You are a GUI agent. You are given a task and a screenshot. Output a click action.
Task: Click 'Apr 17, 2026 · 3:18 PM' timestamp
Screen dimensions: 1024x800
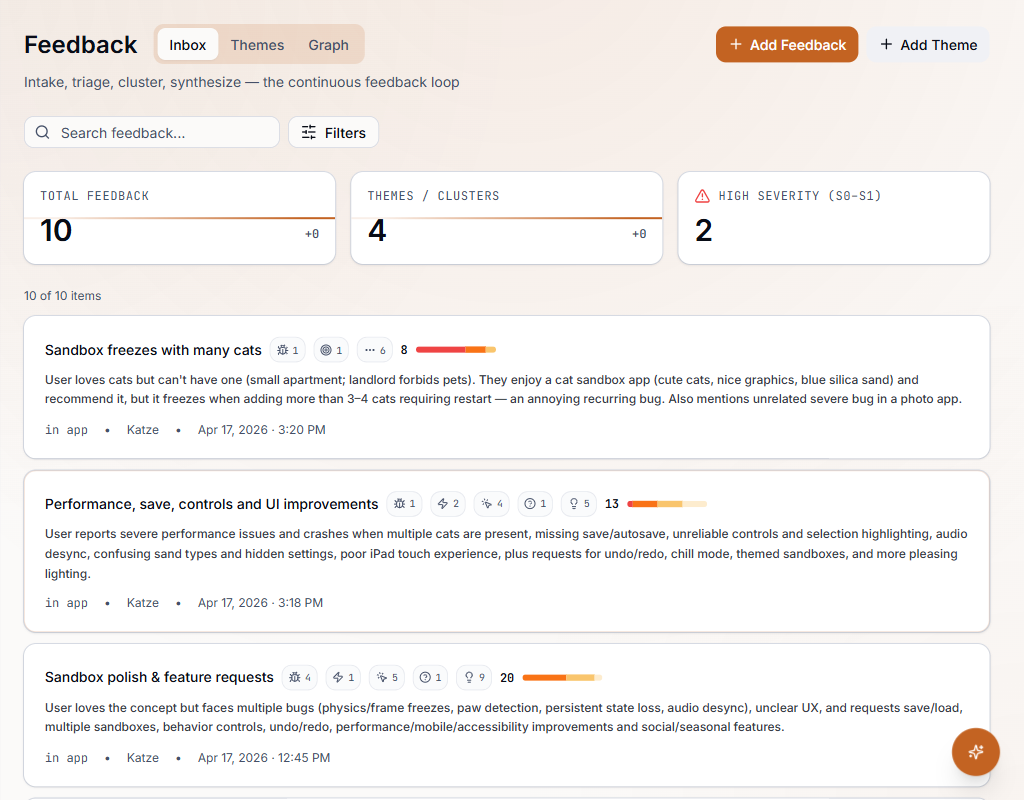[x=261, y=603]
